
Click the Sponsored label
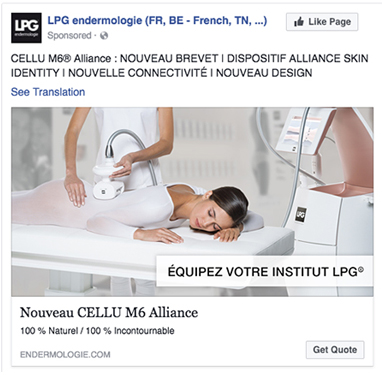69,35
